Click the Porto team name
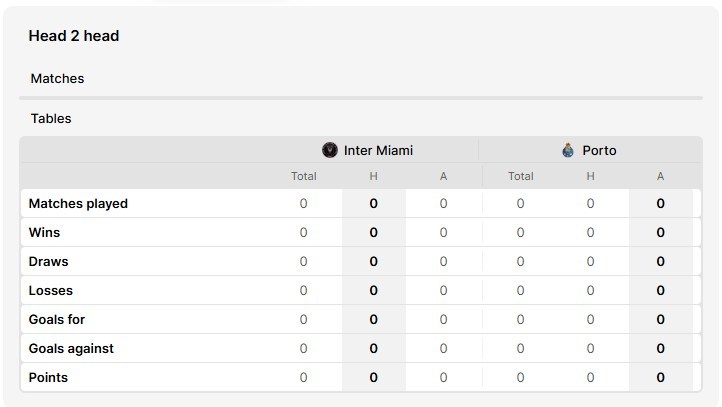Screen dimensions: 722x407 600,150
